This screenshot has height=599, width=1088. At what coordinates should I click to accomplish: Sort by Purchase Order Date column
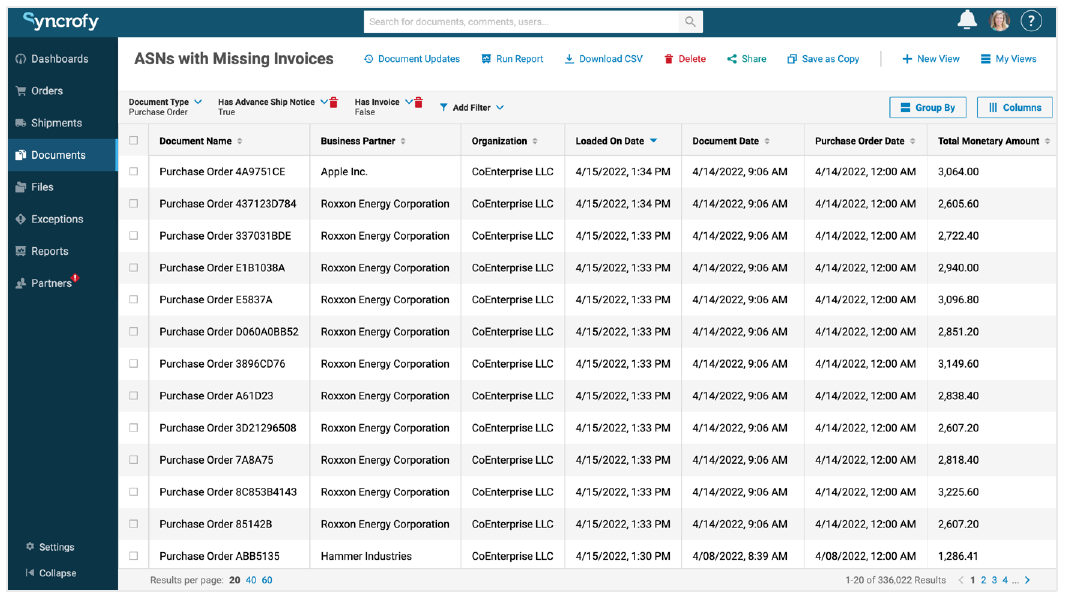(x=912, y=141)
